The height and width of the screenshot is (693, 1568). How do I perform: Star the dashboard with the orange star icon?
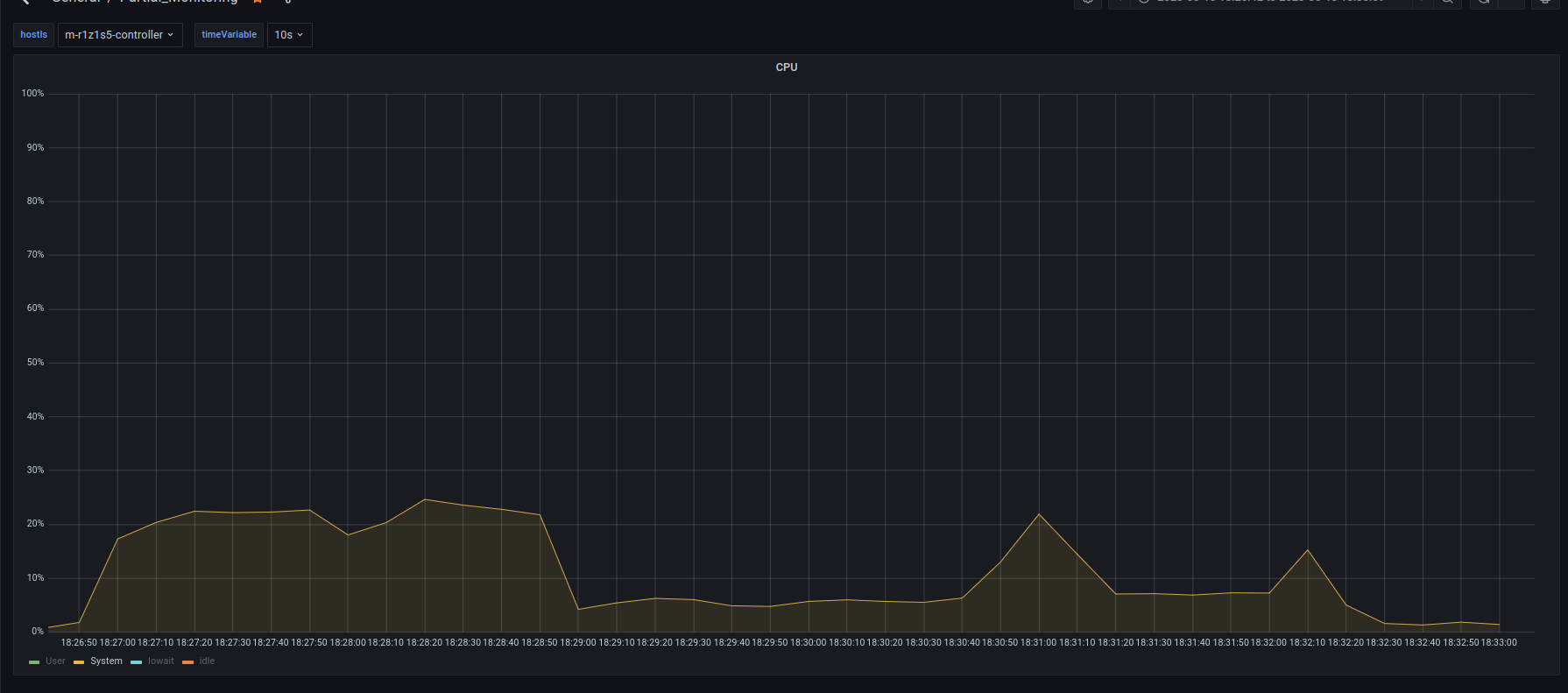coord(258,2)
